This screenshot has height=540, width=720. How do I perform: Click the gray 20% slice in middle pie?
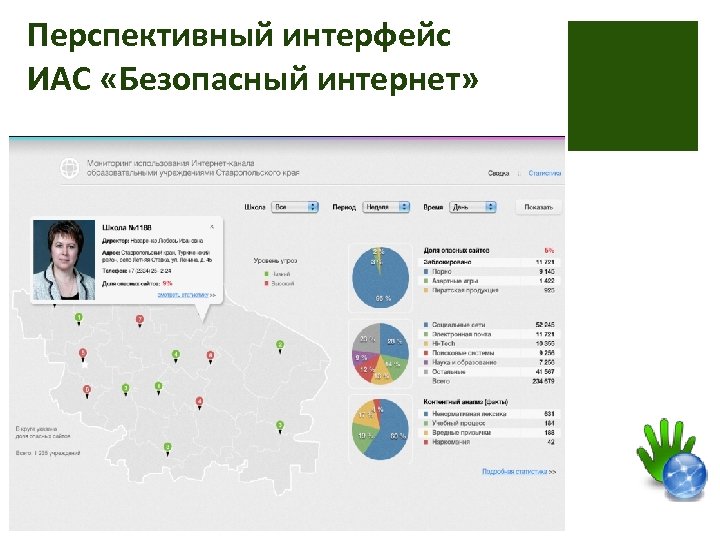click(x=369, y=338)
